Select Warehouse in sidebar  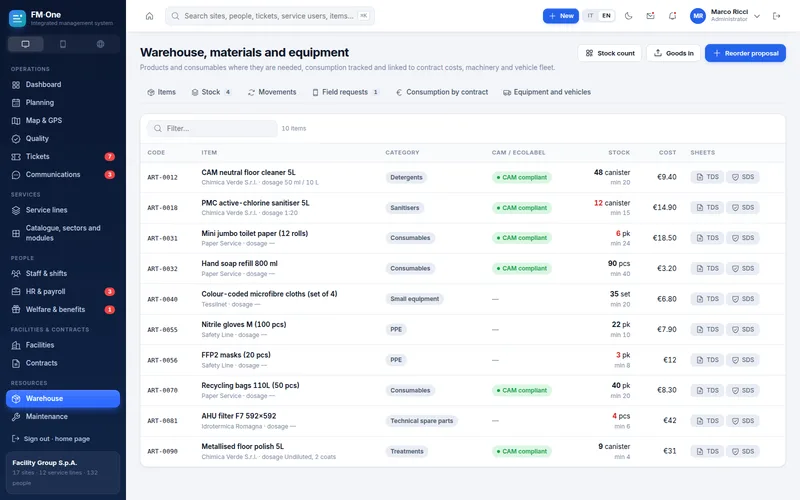pos(63,398)
